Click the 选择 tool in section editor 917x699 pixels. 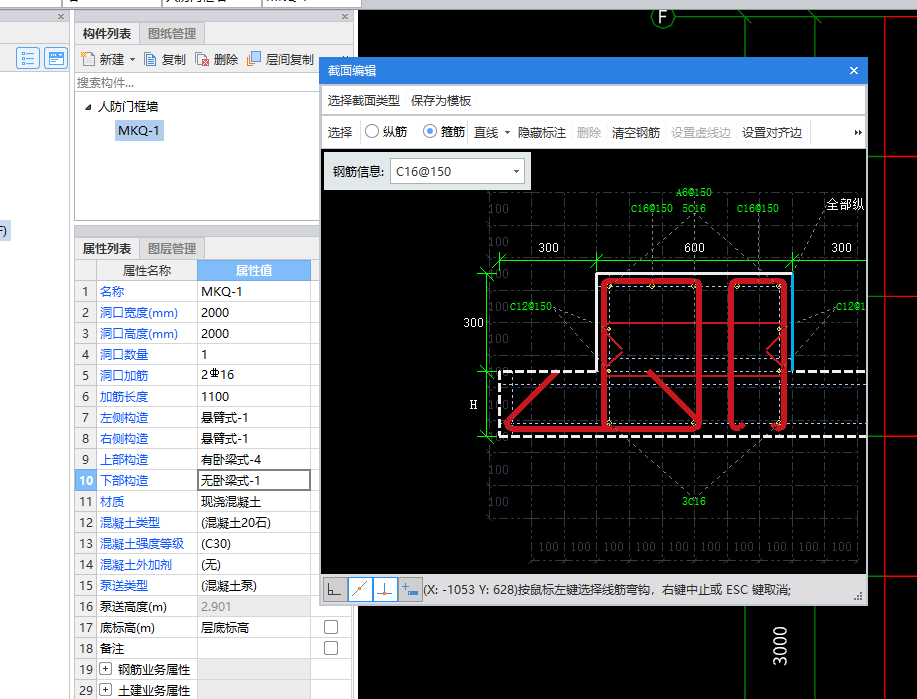(x=340, y=133)
